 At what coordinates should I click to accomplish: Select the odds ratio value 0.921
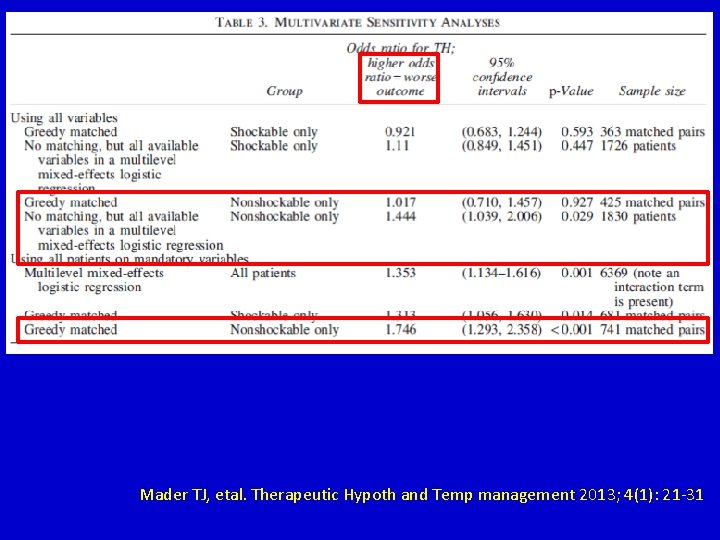[x=400, y=132]
